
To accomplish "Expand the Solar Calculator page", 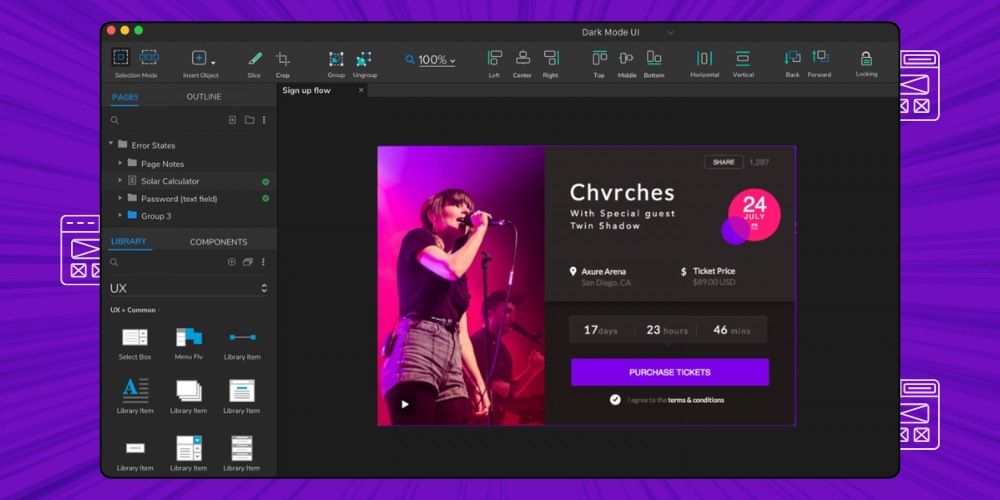I will (120, 181).
